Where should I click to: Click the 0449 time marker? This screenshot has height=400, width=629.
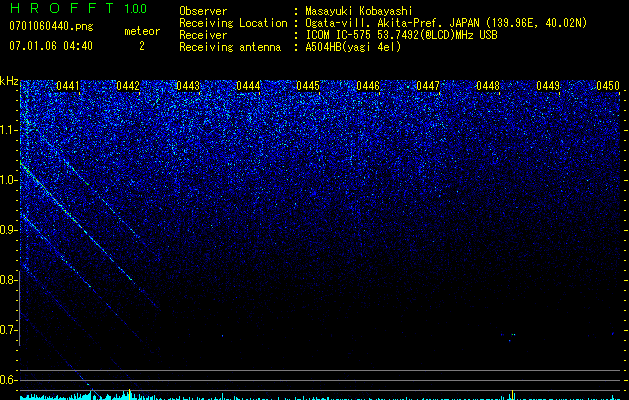[548, 86]
